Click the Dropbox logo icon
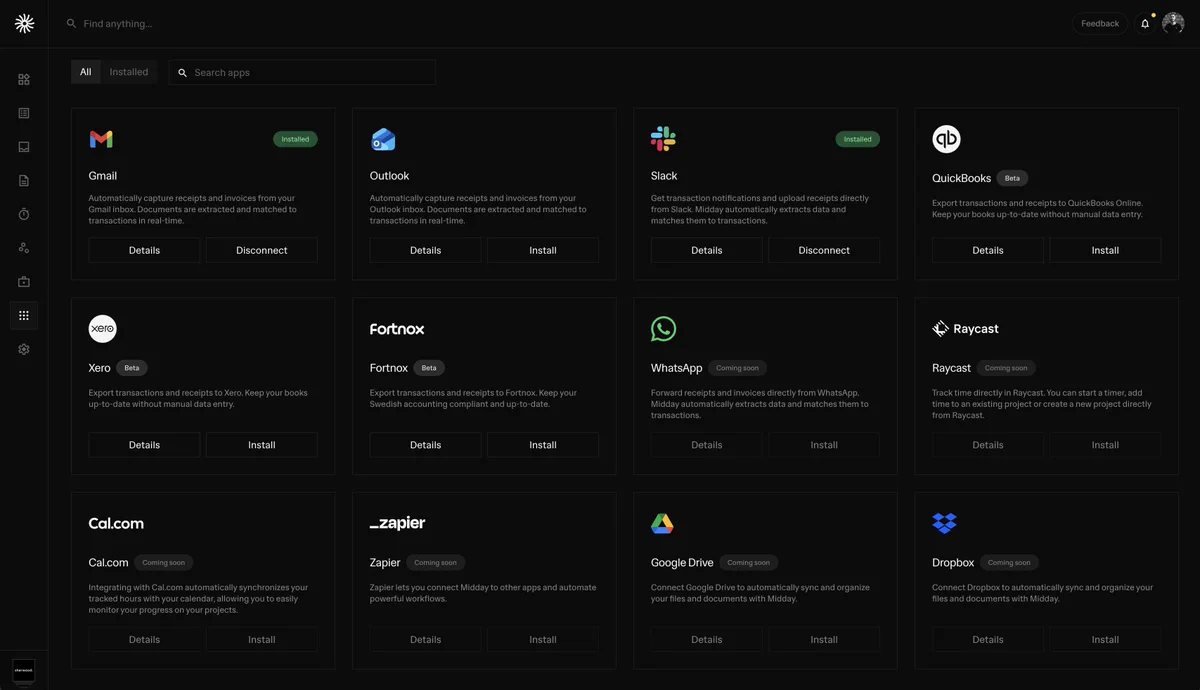Image resolution: width=1200 pixels, height=690 pixels. (944, 523)
